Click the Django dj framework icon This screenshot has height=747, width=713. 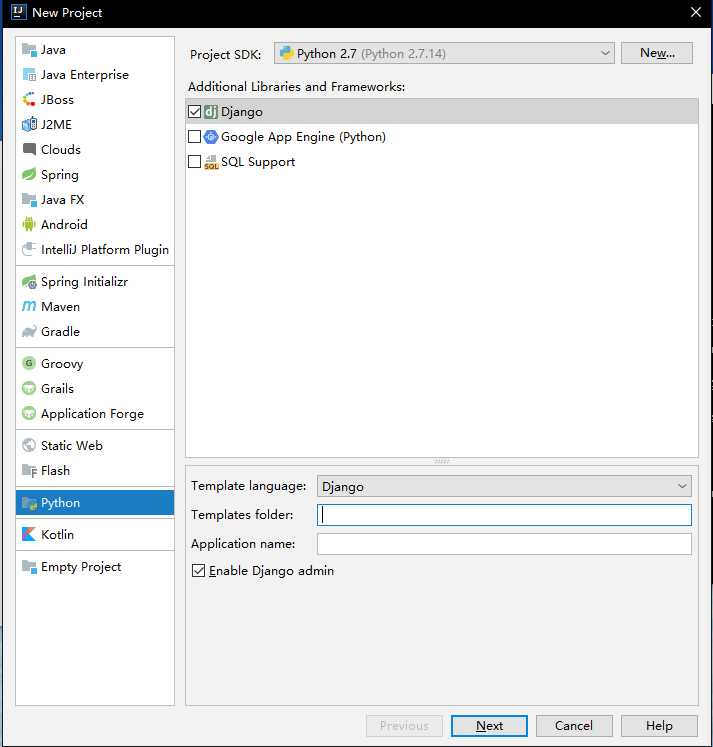pos(211,111)
